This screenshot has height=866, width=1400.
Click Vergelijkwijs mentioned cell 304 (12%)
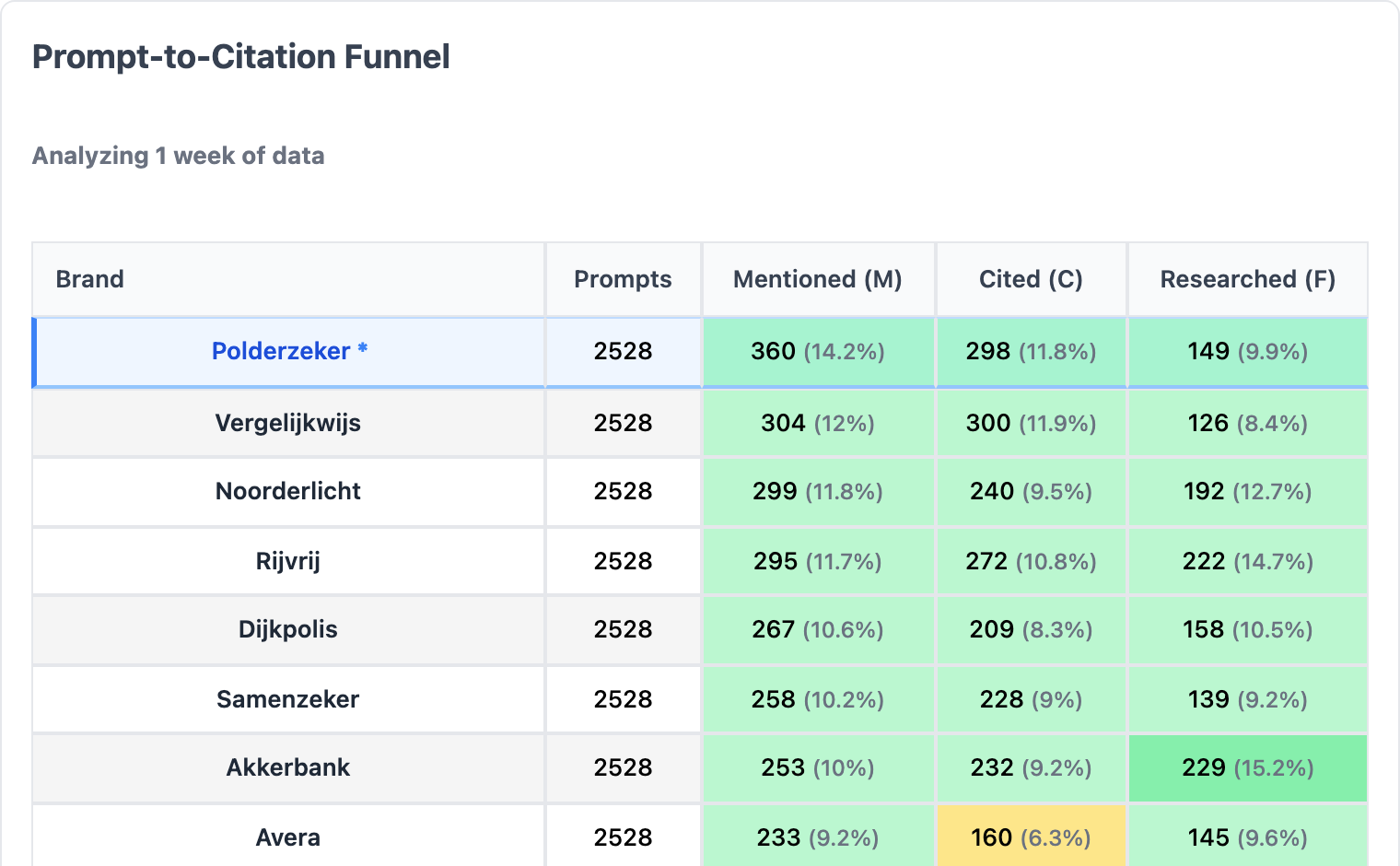tap(818, 423)
